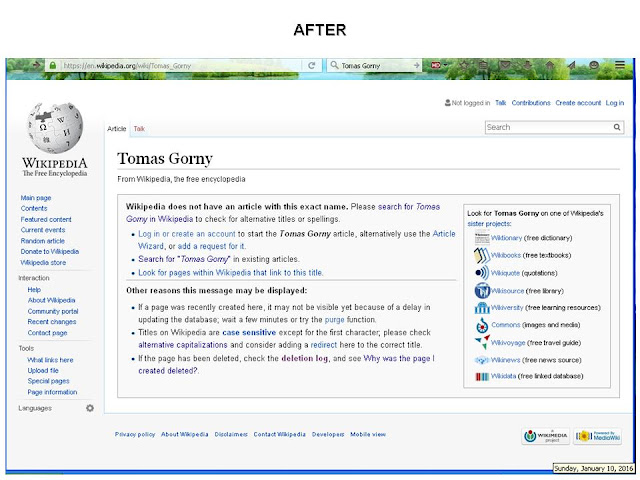
Task: Open the deletion log link
Action: click(x=304, y=358)
